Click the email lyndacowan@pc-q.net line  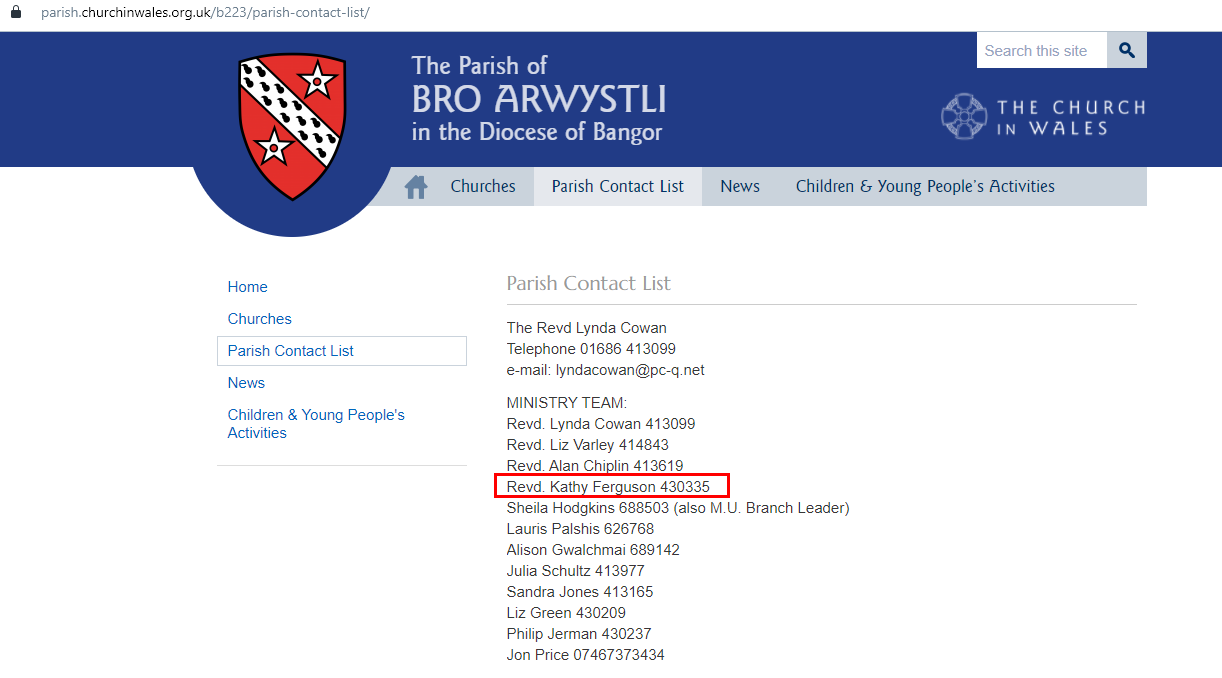point(606,370)
